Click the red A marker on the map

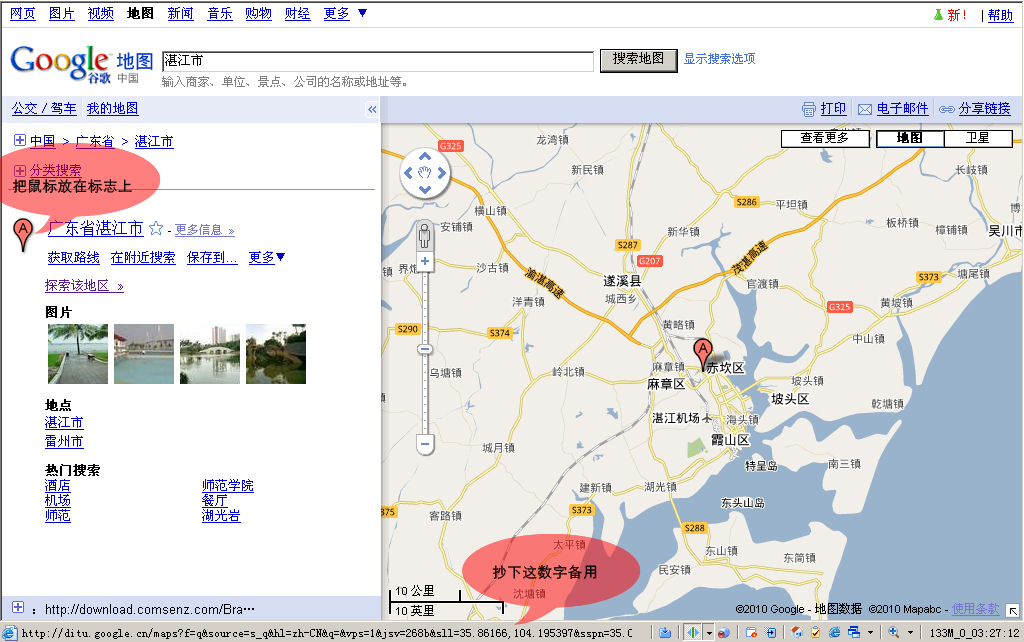pyautogui.click(x=703, y=355)
